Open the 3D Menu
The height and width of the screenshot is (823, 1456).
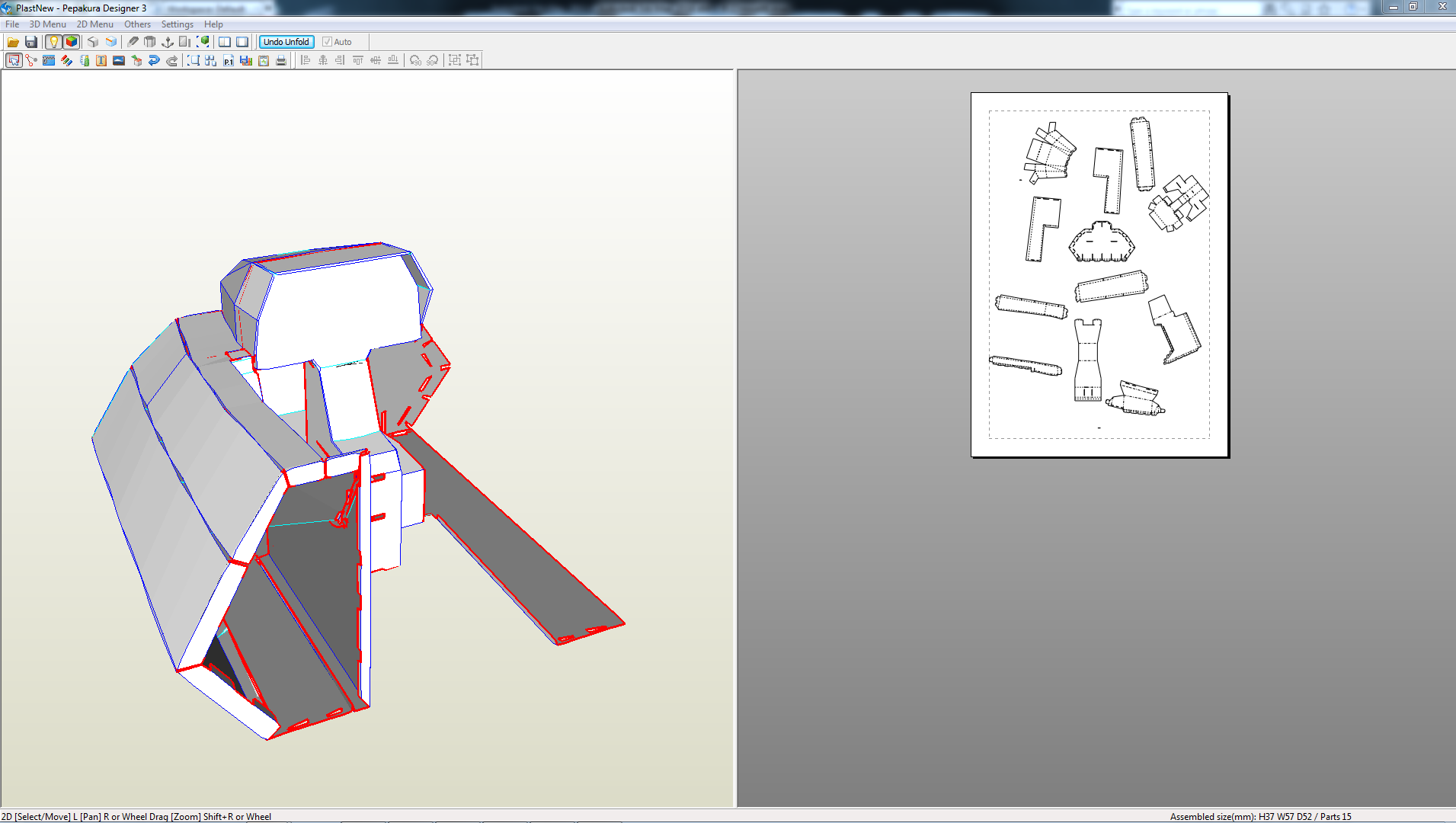pos(47,24)
